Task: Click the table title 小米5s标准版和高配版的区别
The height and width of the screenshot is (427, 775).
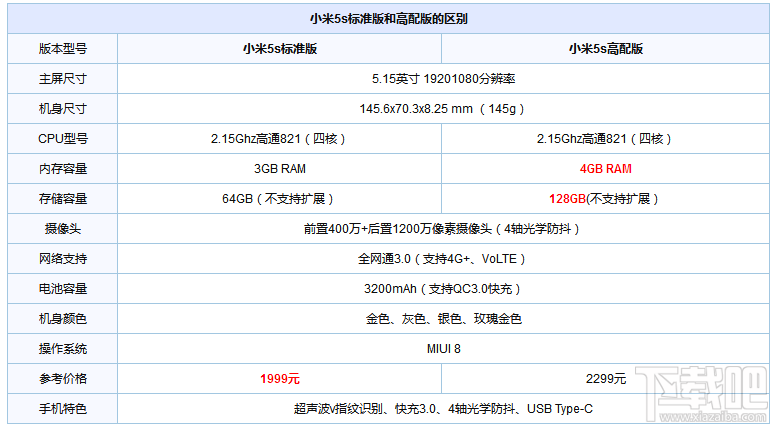Action: point(388,19)
